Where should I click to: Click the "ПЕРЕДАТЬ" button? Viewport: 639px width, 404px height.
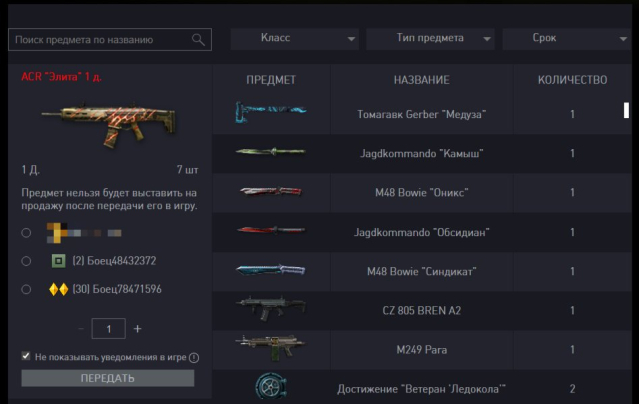(x=108, y=378)
